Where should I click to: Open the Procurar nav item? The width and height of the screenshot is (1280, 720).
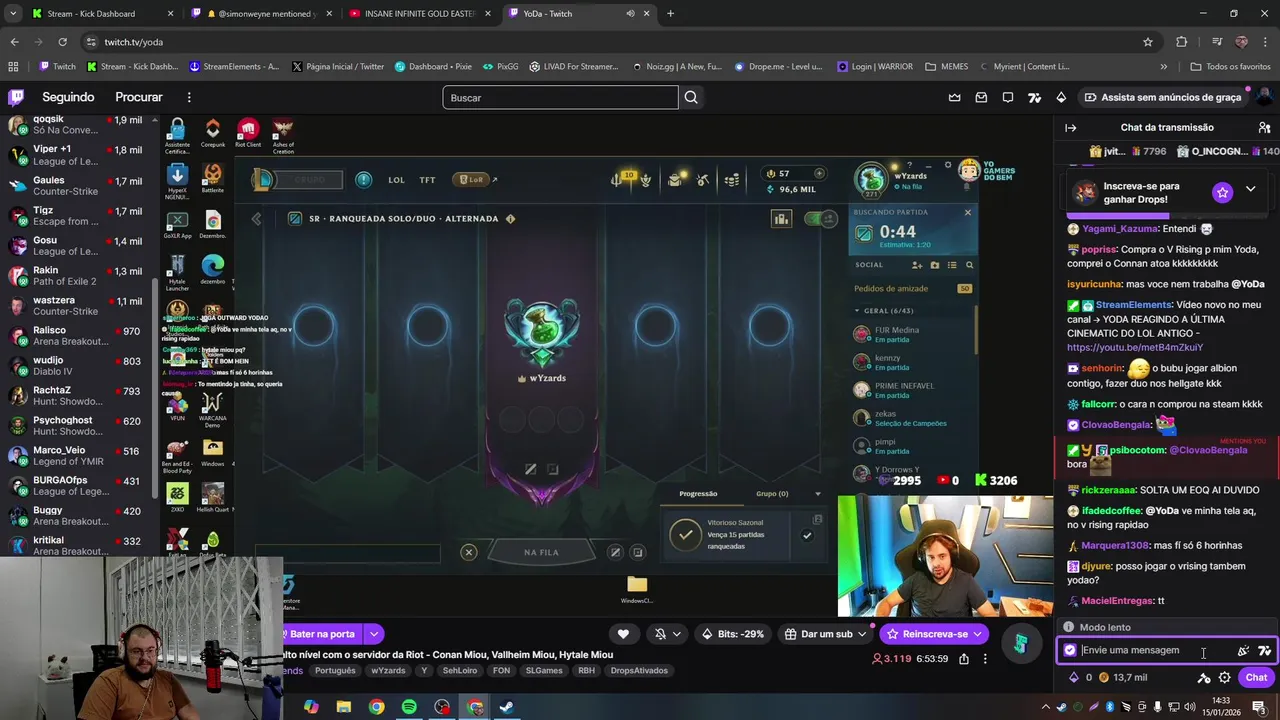point(139,97)
